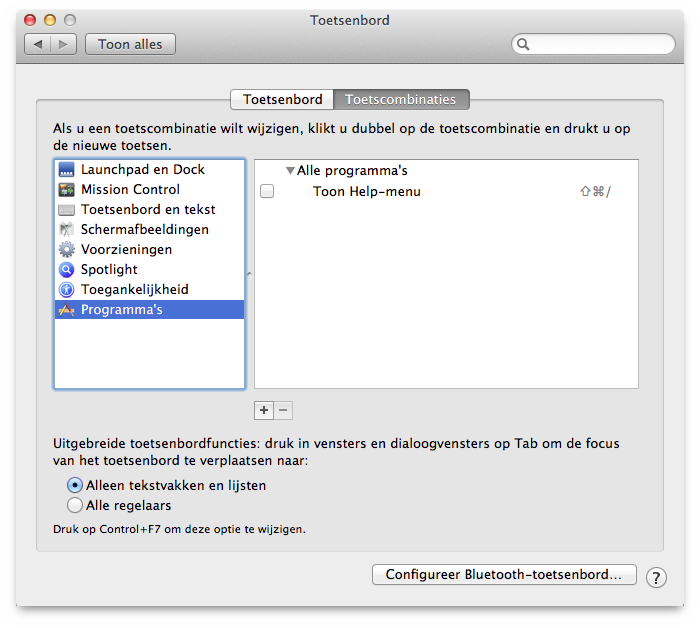Select Spotlight label in list

[109, 270]
